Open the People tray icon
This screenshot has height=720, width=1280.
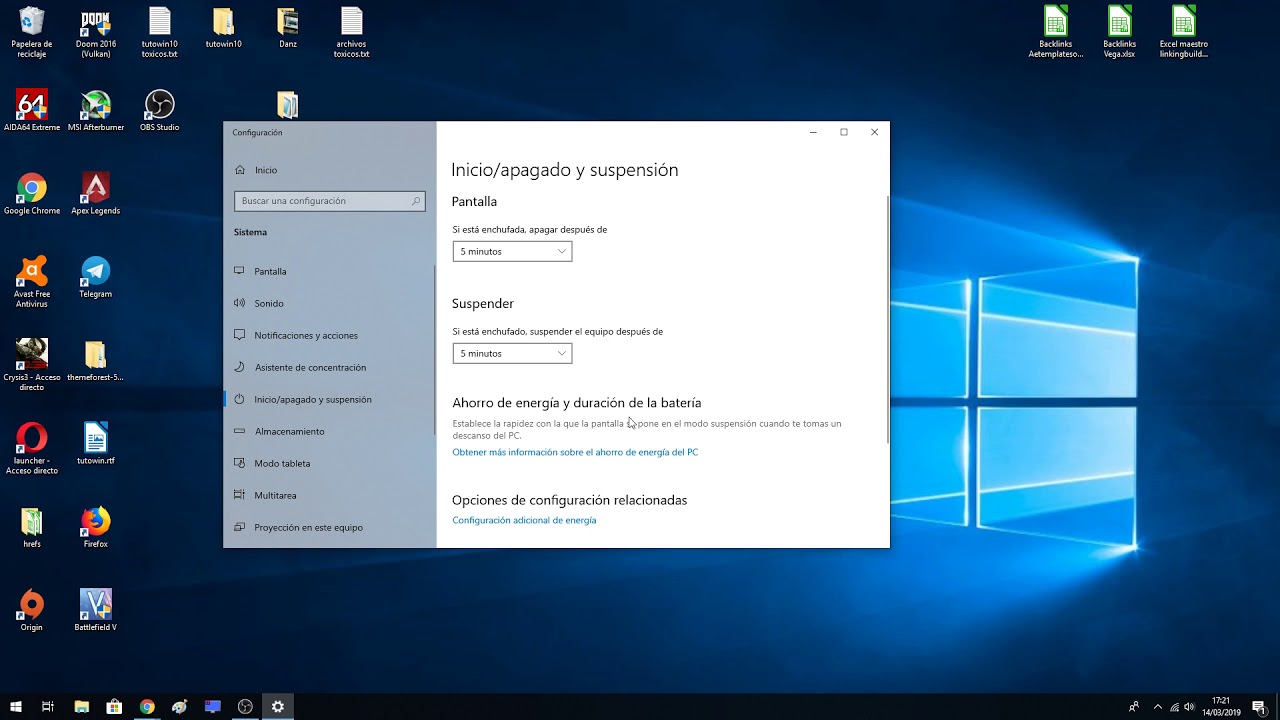(1134, 707)
